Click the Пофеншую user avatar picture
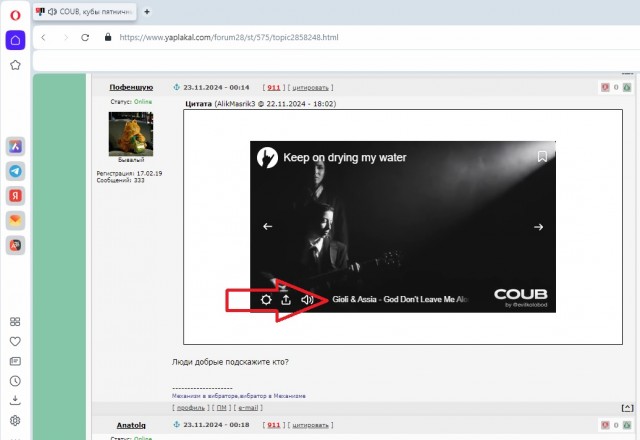Viewport: 640px width, 440px height. (x=131, y=134)
